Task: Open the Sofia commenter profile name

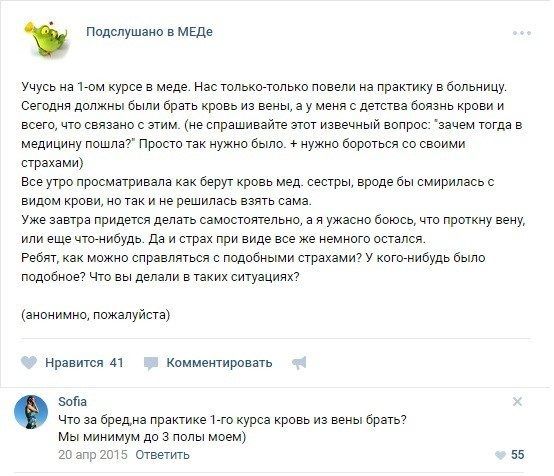Action: click(x=72, y=401)
